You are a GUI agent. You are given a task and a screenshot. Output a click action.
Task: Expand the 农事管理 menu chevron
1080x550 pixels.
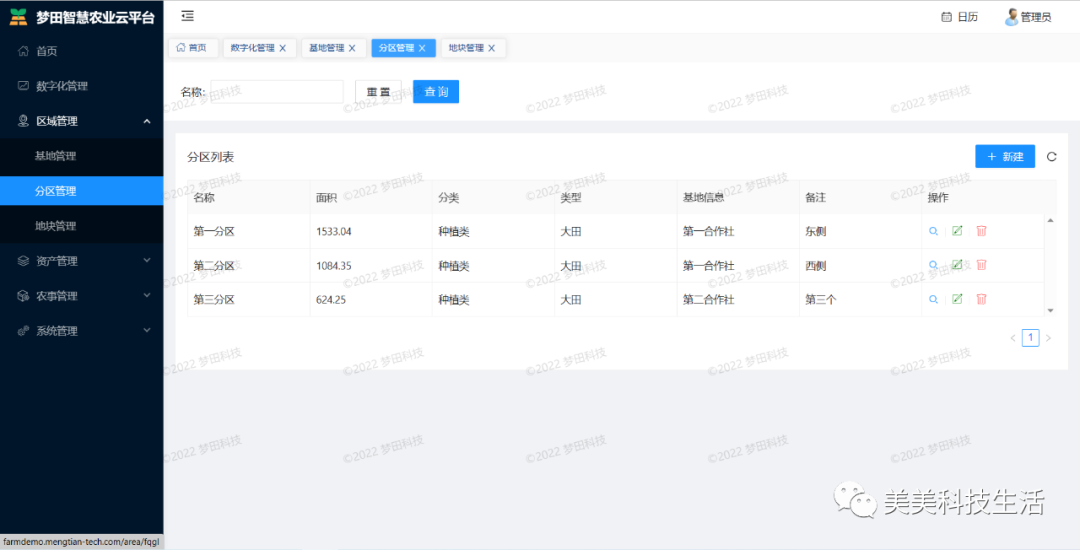[x=147, y=295]
